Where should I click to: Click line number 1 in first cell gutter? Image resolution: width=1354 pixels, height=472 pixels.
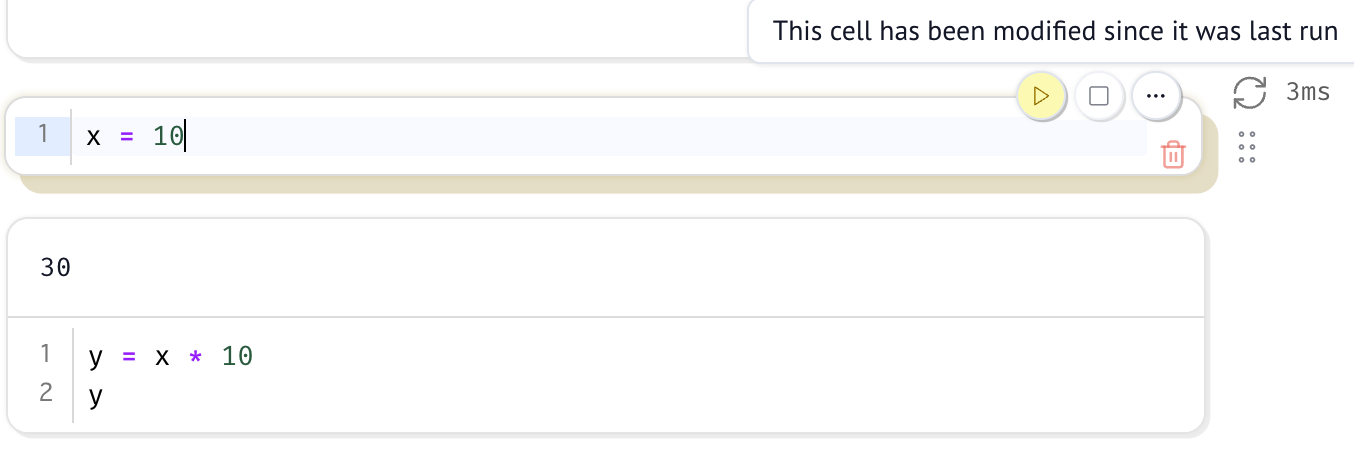(43, 135)
